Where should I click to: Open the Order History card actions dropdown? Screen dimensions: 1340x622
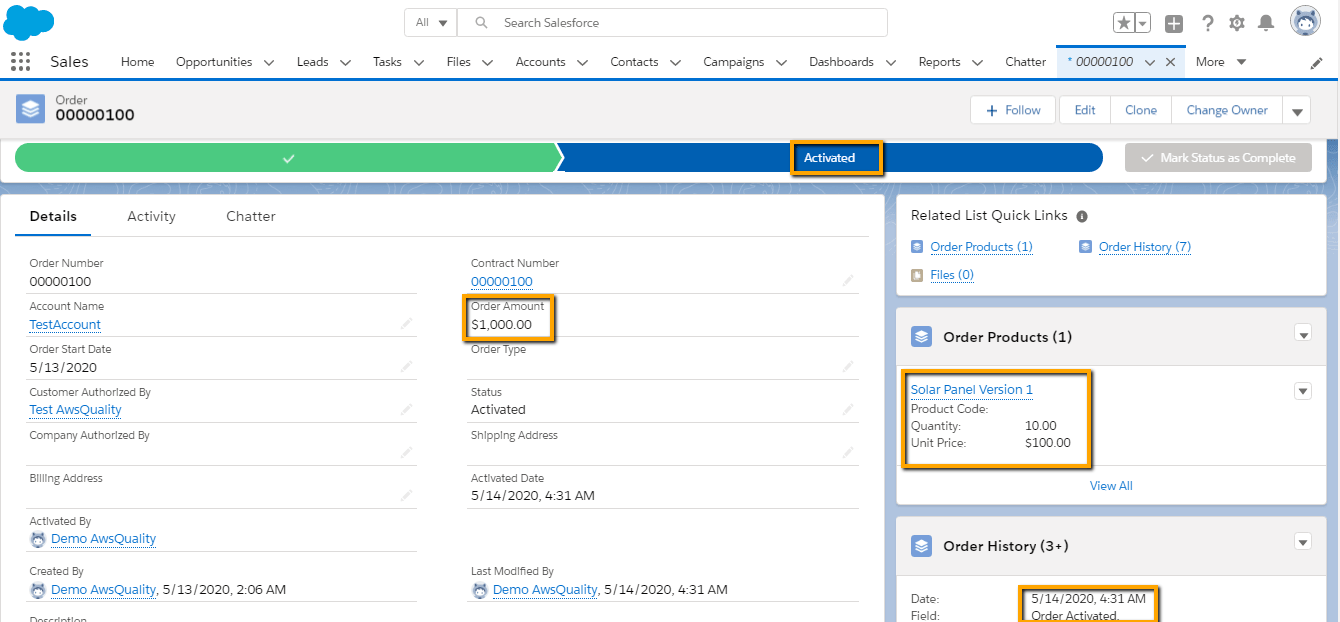pyautogui.click(x=1303, y=542)
